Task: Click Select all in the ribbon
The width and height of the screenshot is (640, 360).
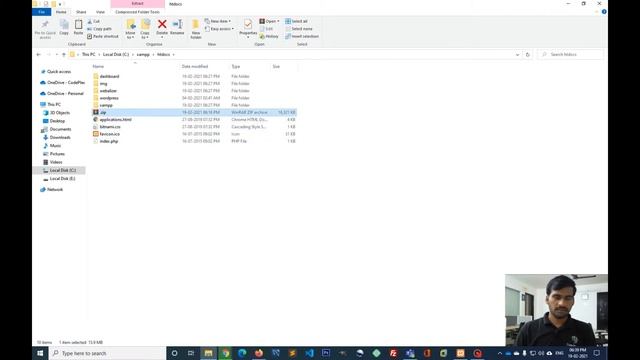Action: tap(296, 21)
